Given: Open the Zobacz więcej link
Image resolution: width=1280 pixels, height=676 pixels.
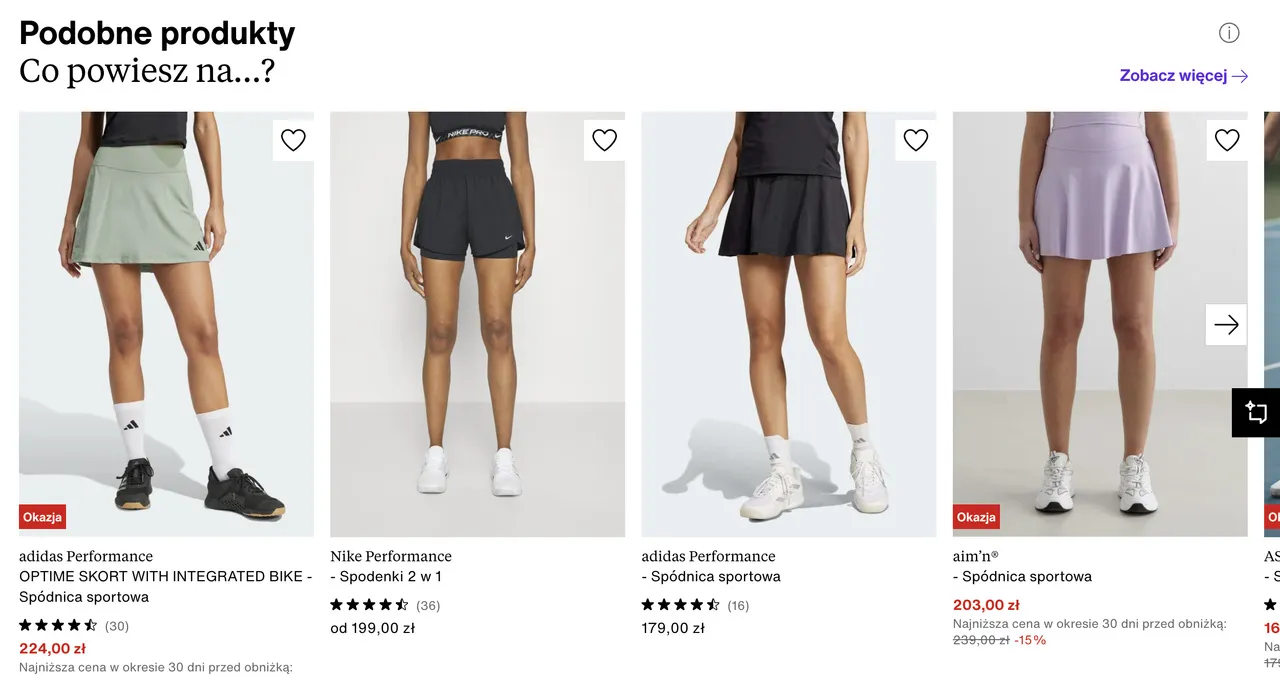Looking at the screenshot, I should [x=1184, y=76].
